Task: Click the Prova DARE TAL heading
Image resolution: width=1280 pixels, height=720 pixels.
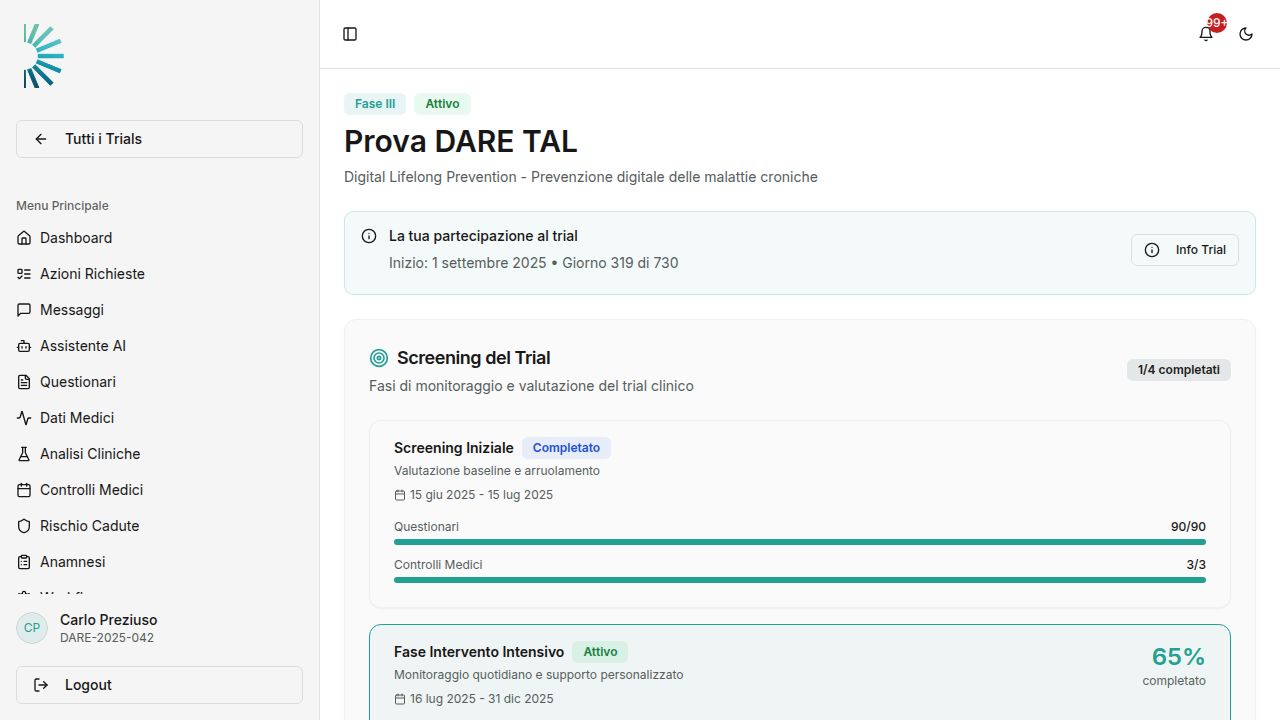Action: pos(461,141)
